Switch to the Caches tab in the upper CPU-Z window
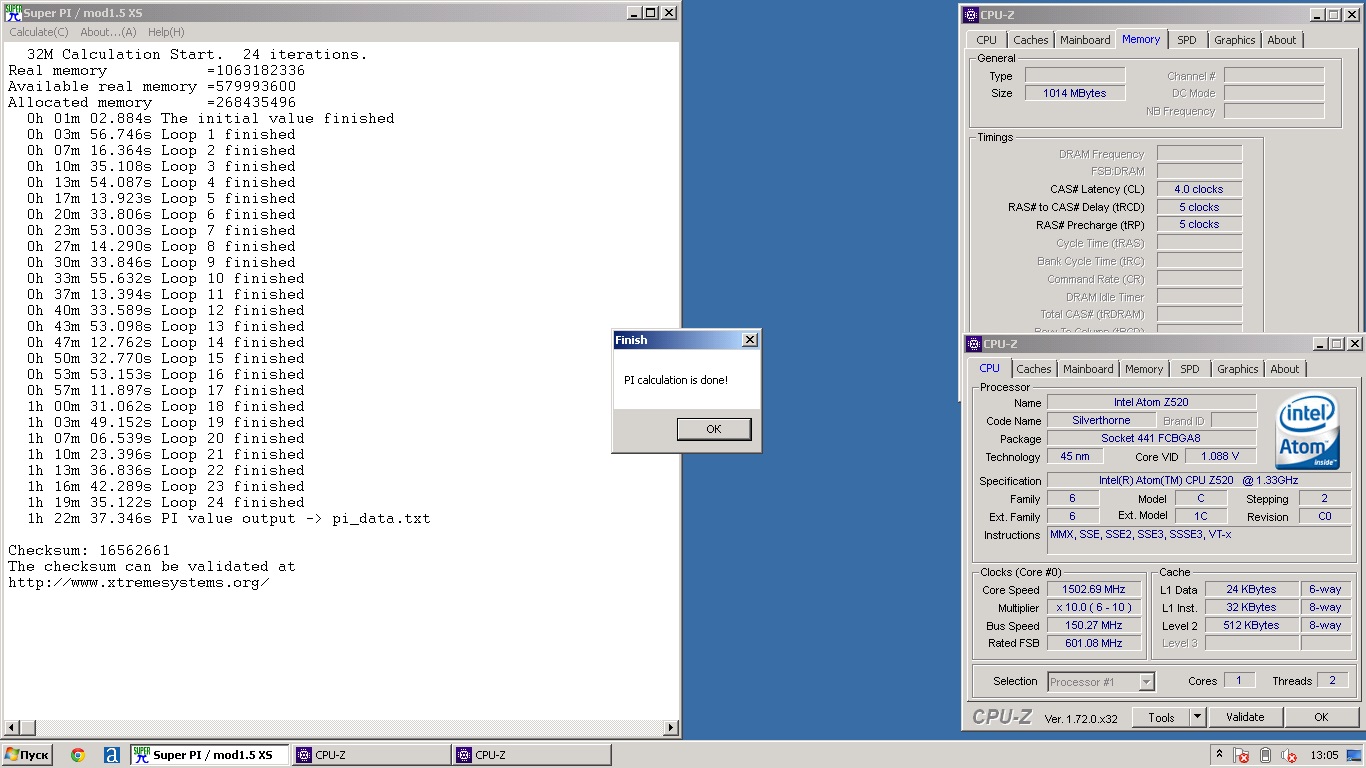Screen dimensions: 1366x768 1030,40
